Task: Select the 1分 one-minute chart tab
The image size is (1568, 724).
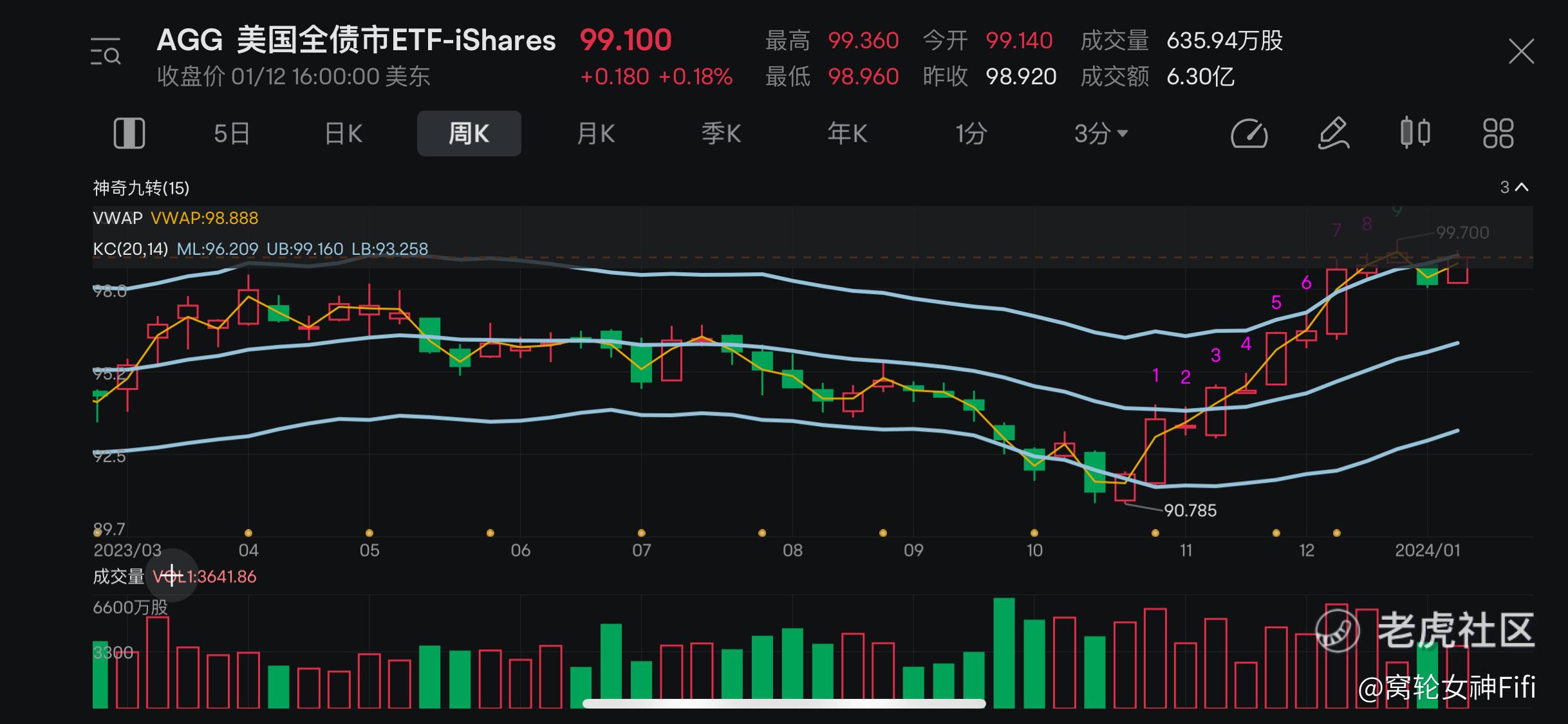Action: click(x=971, y=133)
